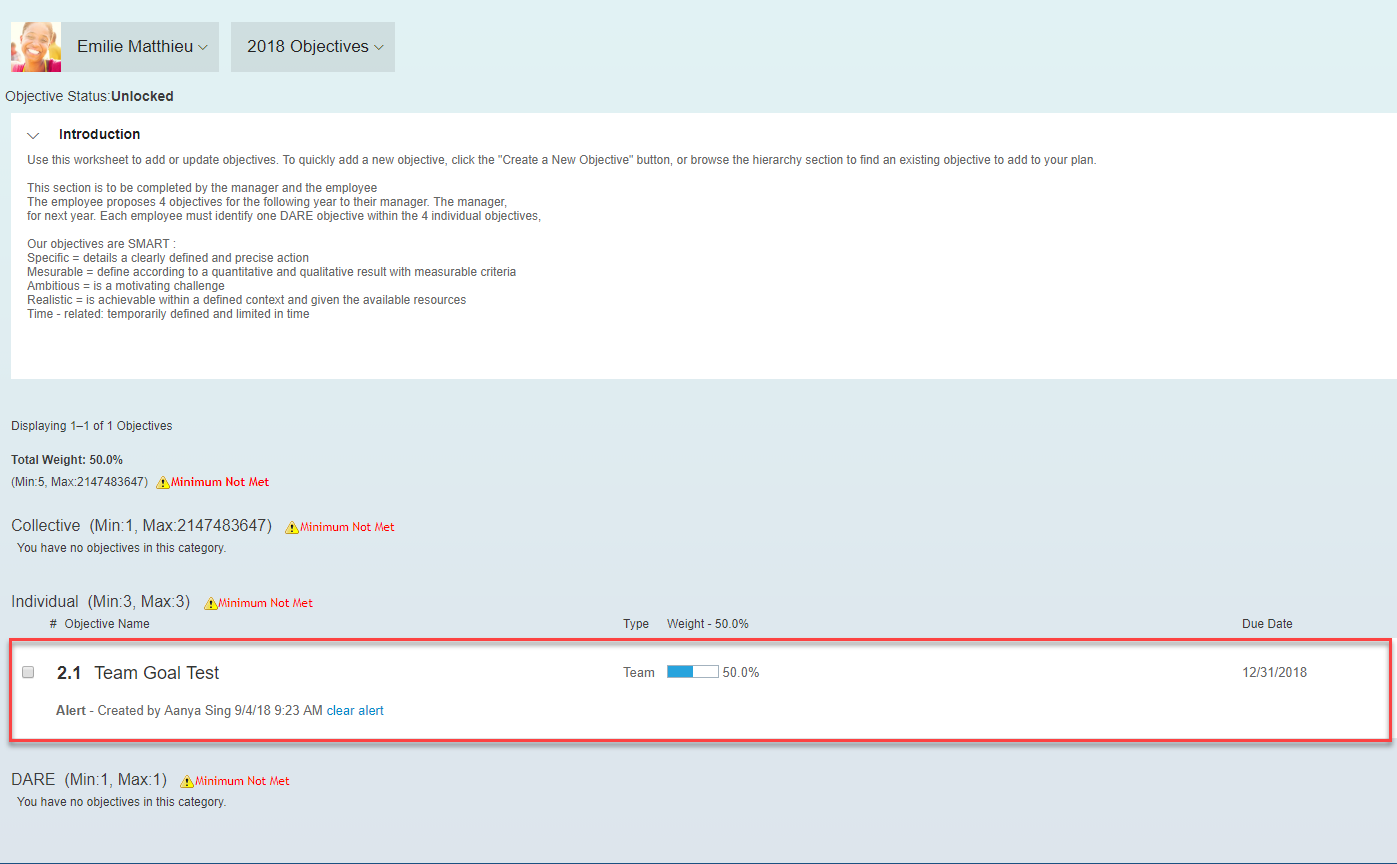Click the Introduction section heading
The image size is (1397, 864).
[99, 134]
